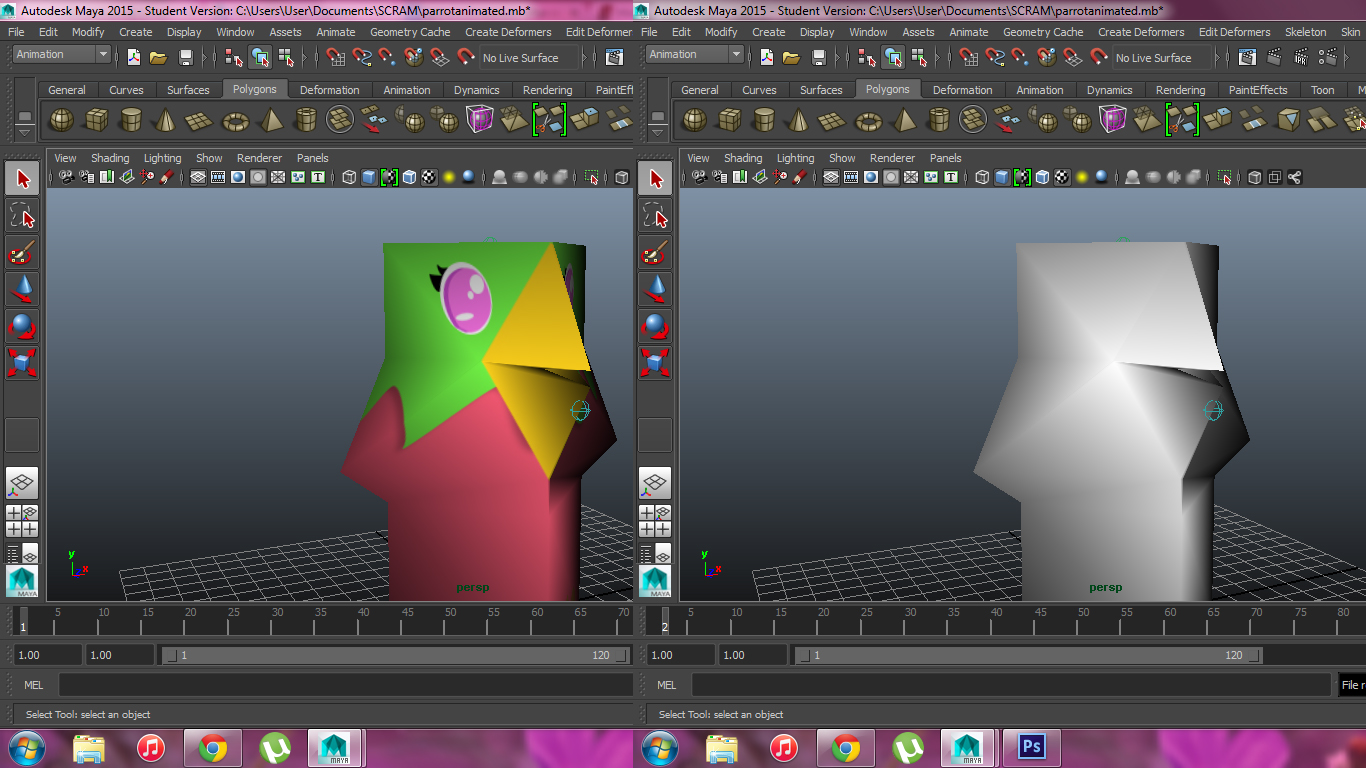
Task: Click polygon Torus shelf icon in left window
Action: [x=235, y=121]
